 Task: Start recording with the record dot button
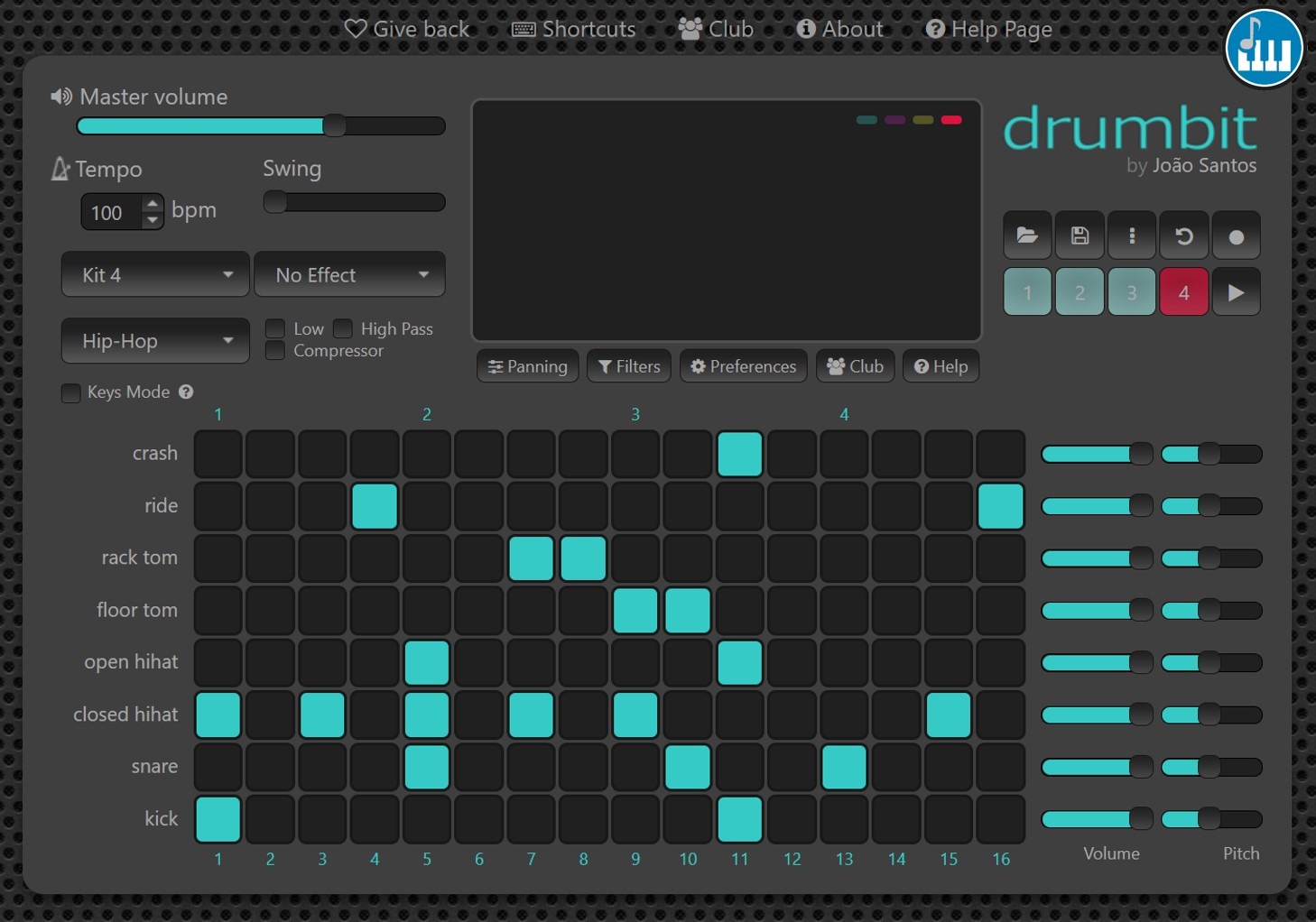1237,236
